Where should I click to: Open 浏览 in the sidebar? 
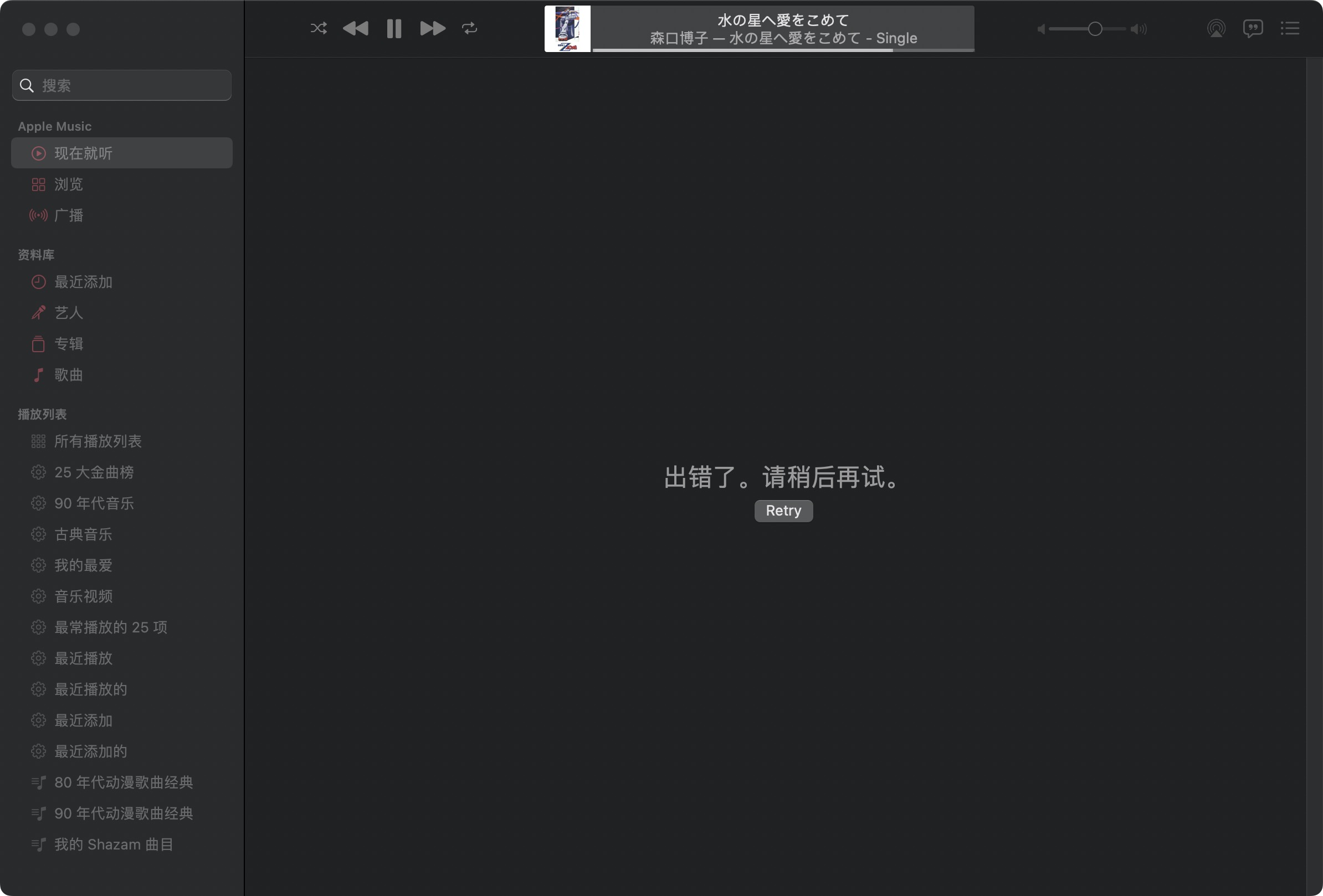[x=68, y=184]
